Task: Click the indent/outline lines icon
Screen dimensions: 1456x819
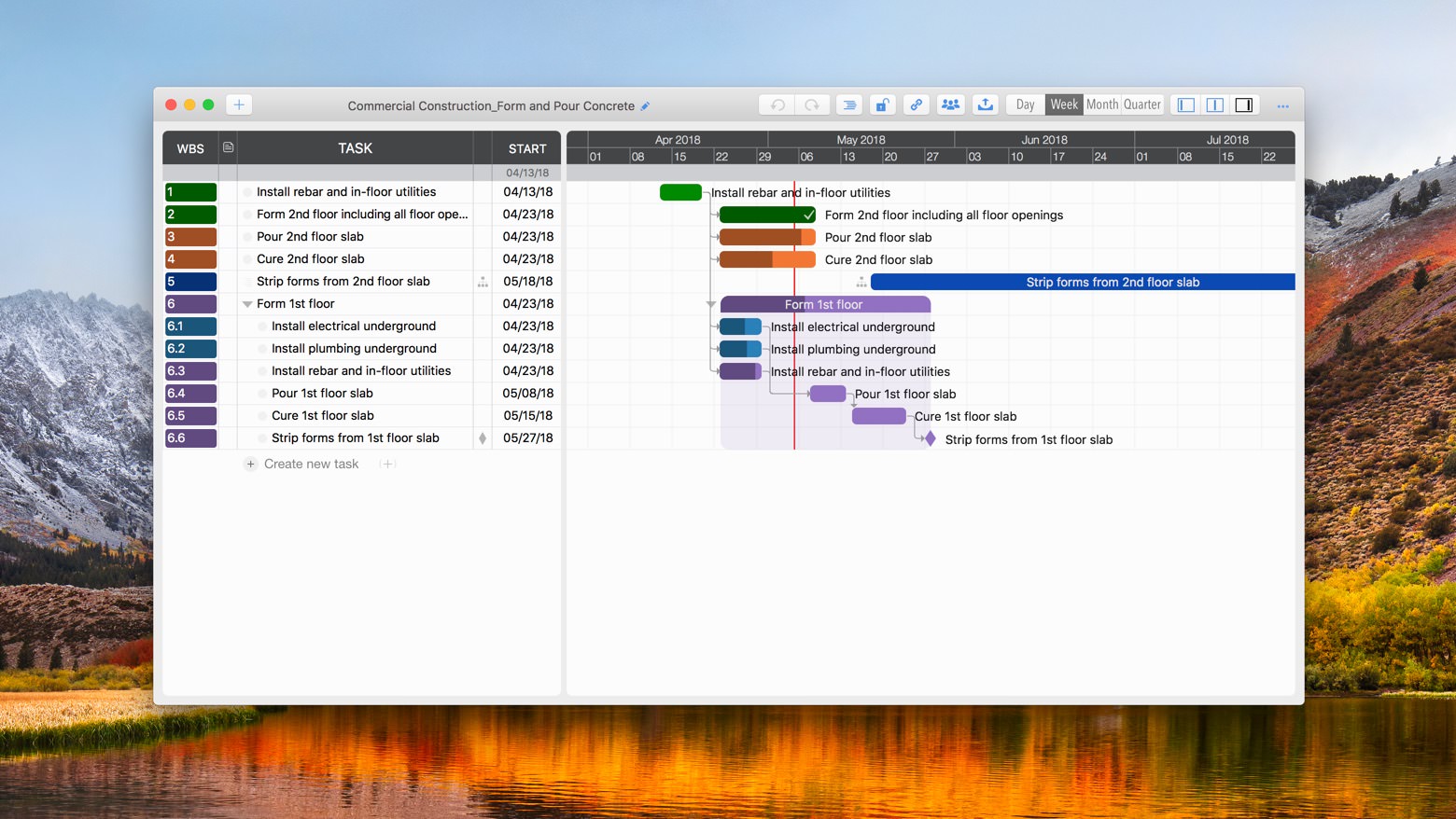Action: tap(848, 105)
